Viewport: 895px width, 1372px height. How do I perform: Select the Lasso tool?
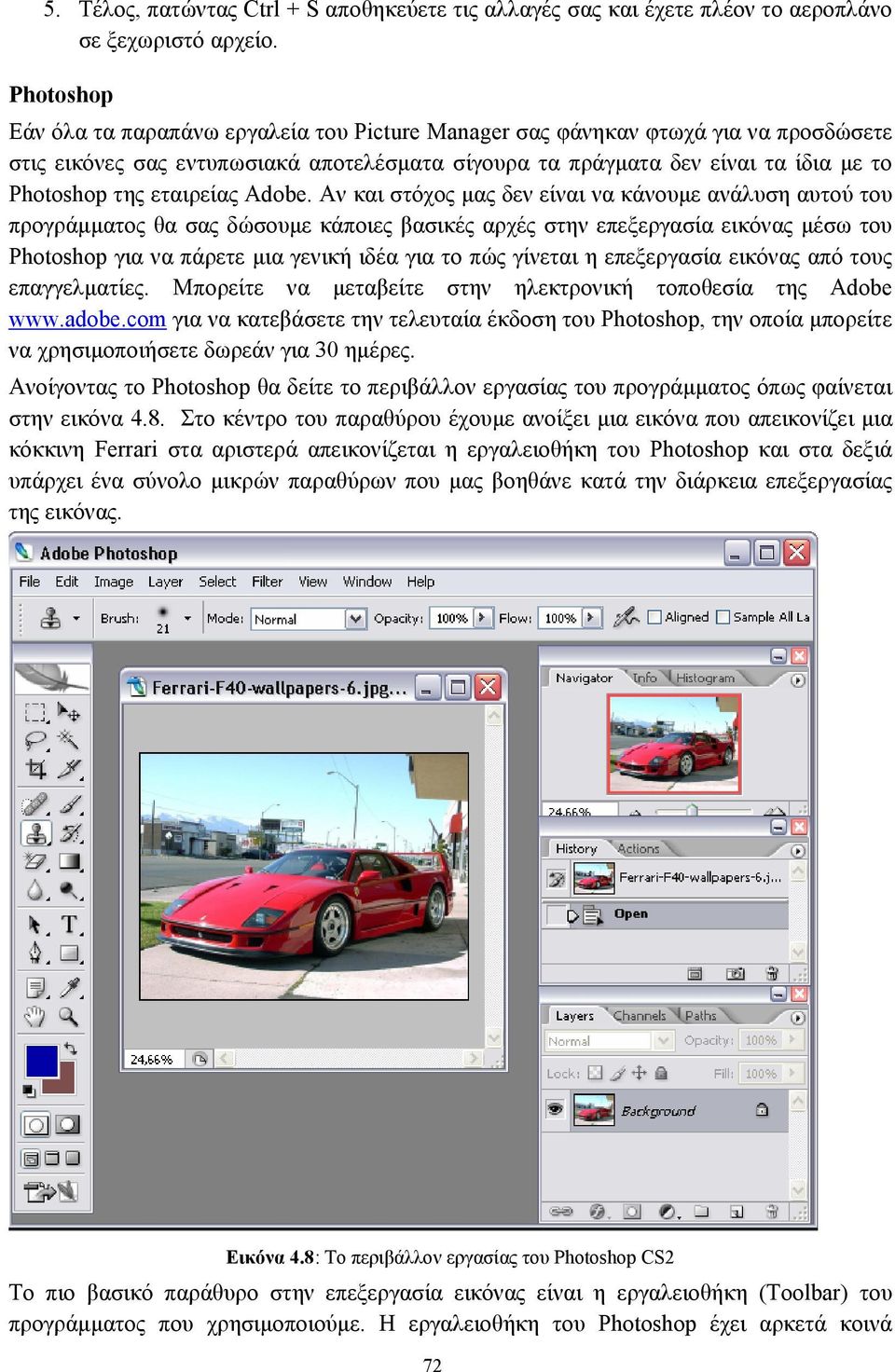[35, 741]
